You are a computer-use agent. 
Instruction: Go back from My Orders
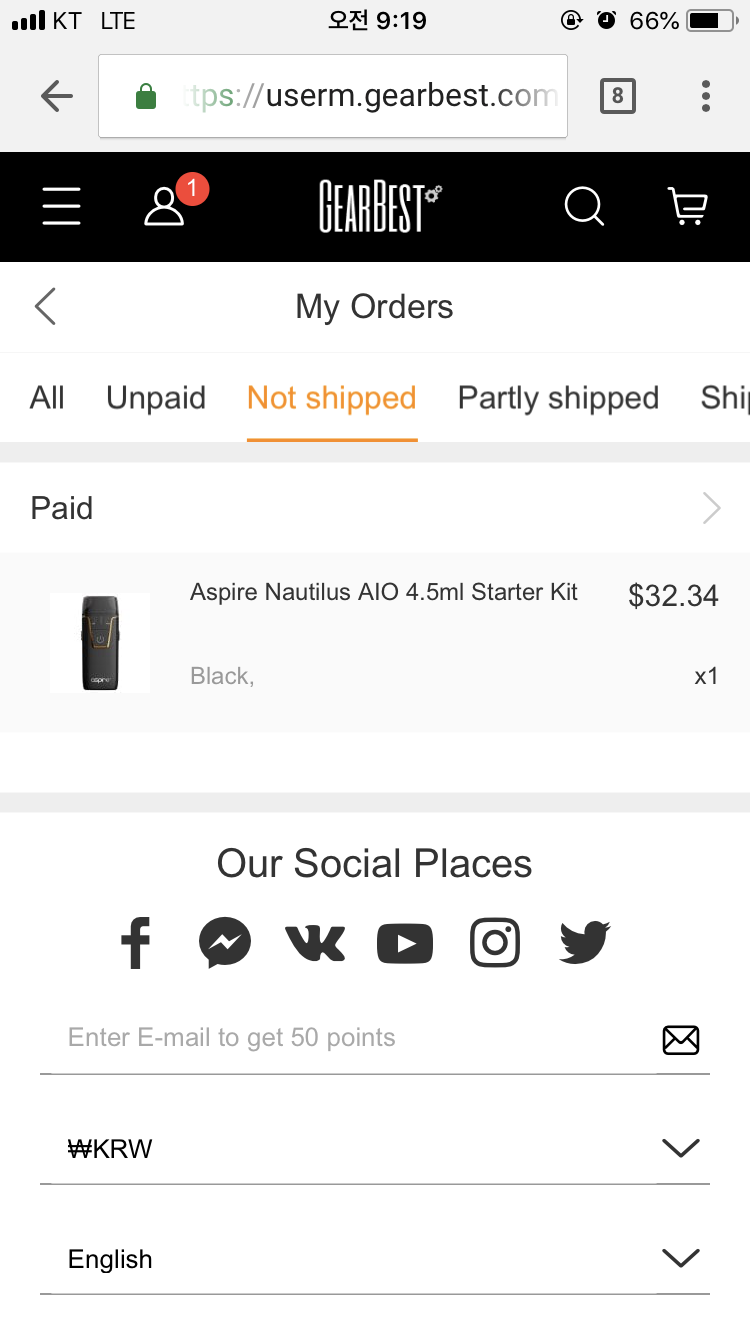(x=45, y=307)
